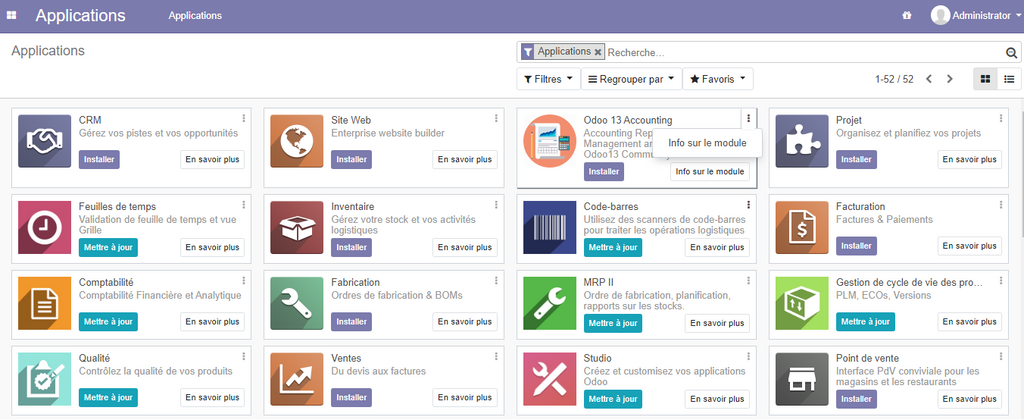This screenshot has height=420, width=1024.
Task: Expand the Filtres dropdown
Action: pyautogui.click(x=548, y=79)
